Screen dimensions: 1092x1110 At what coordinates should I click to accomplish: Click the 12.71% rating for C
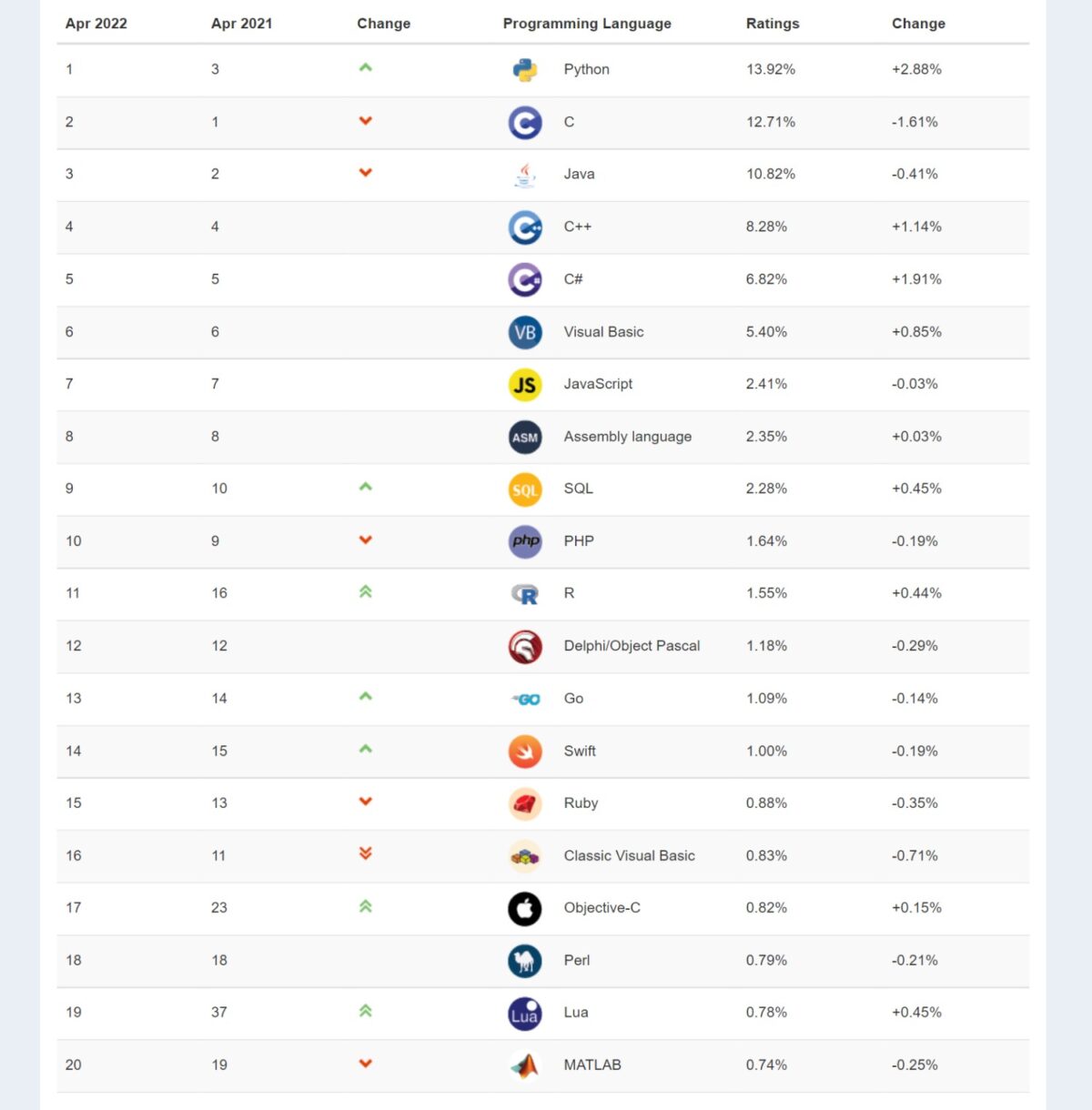(771, 122)
